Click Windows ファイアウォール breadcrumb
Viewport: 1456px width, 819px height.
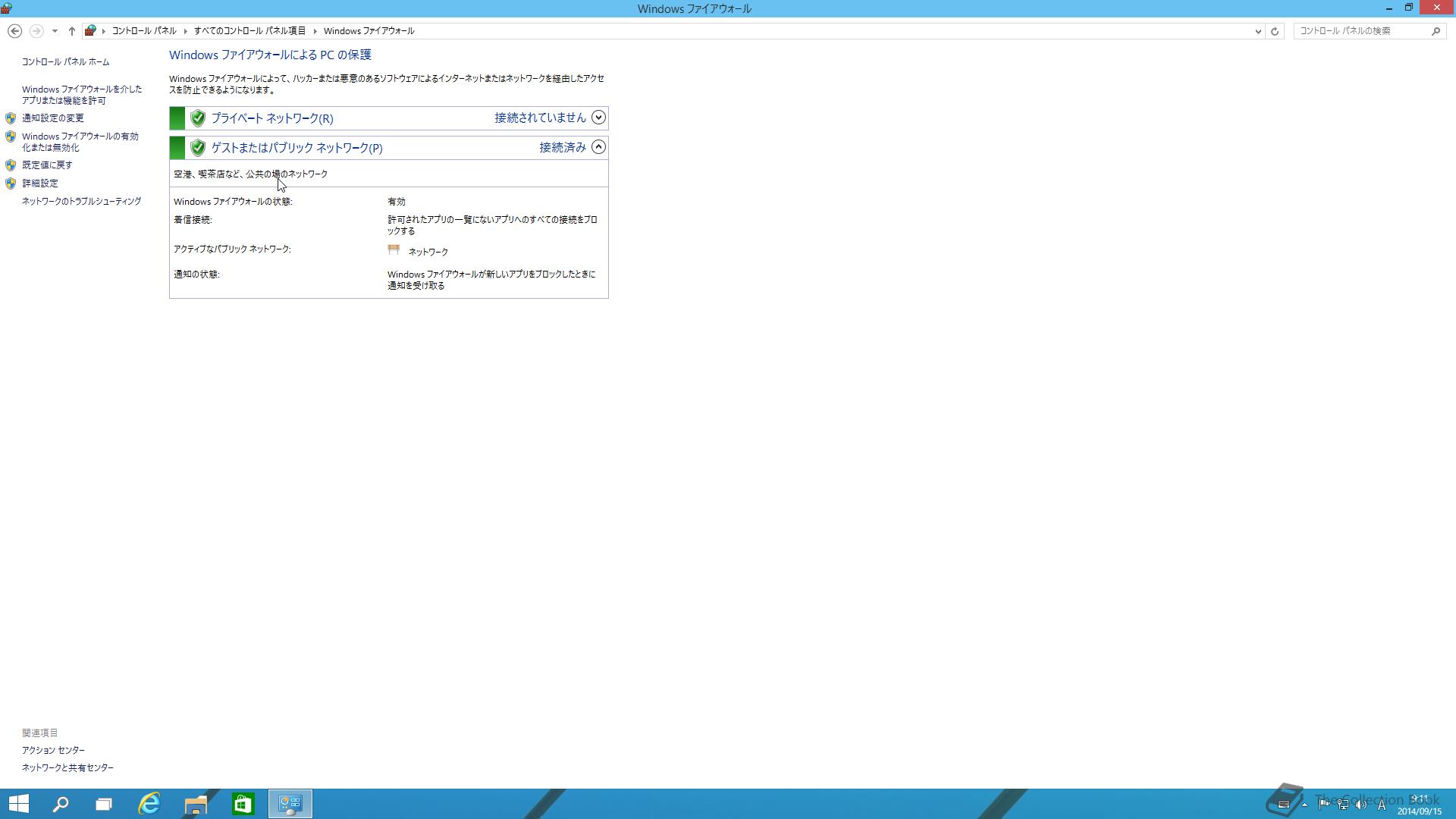pyautogui.click(x=369, y=31)
